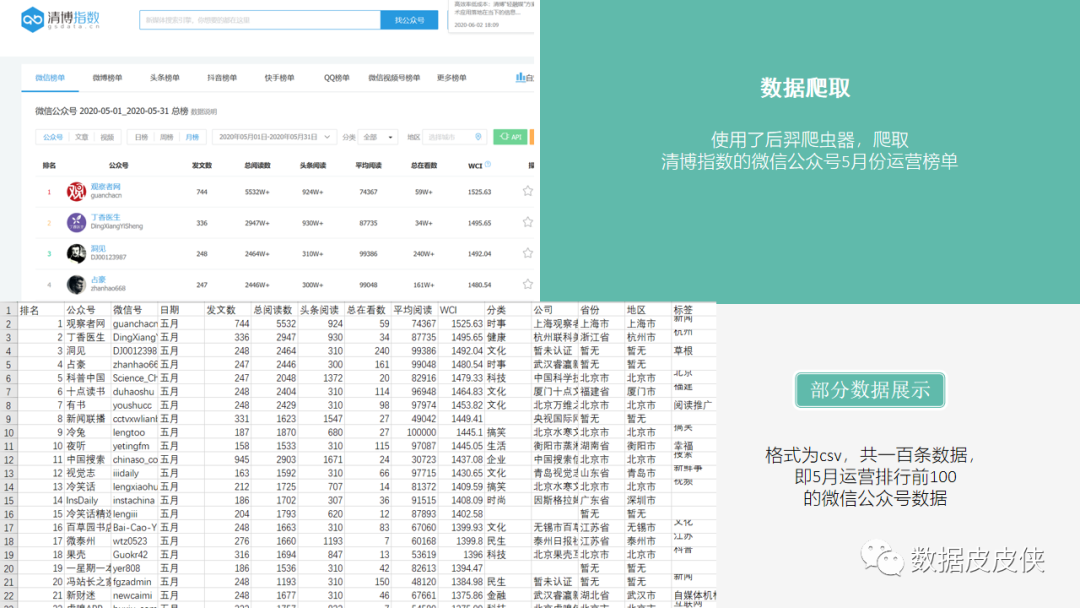Focus the search box beside 找公众号
The image size is (1080, 608).
coord(260,20)
